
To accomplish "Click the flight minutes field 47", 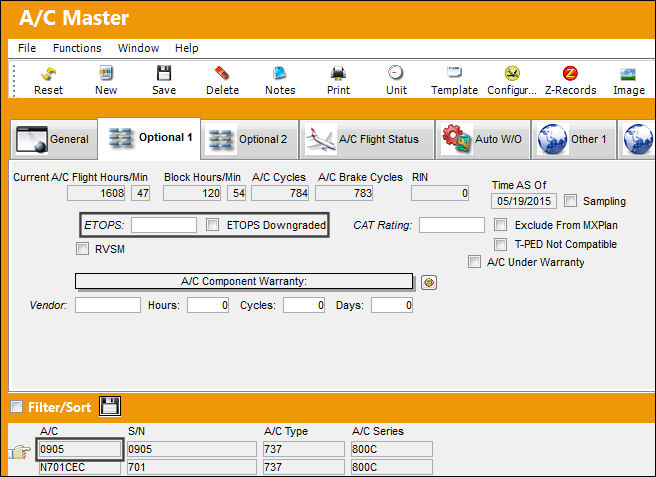I will [x=141, y=193].
